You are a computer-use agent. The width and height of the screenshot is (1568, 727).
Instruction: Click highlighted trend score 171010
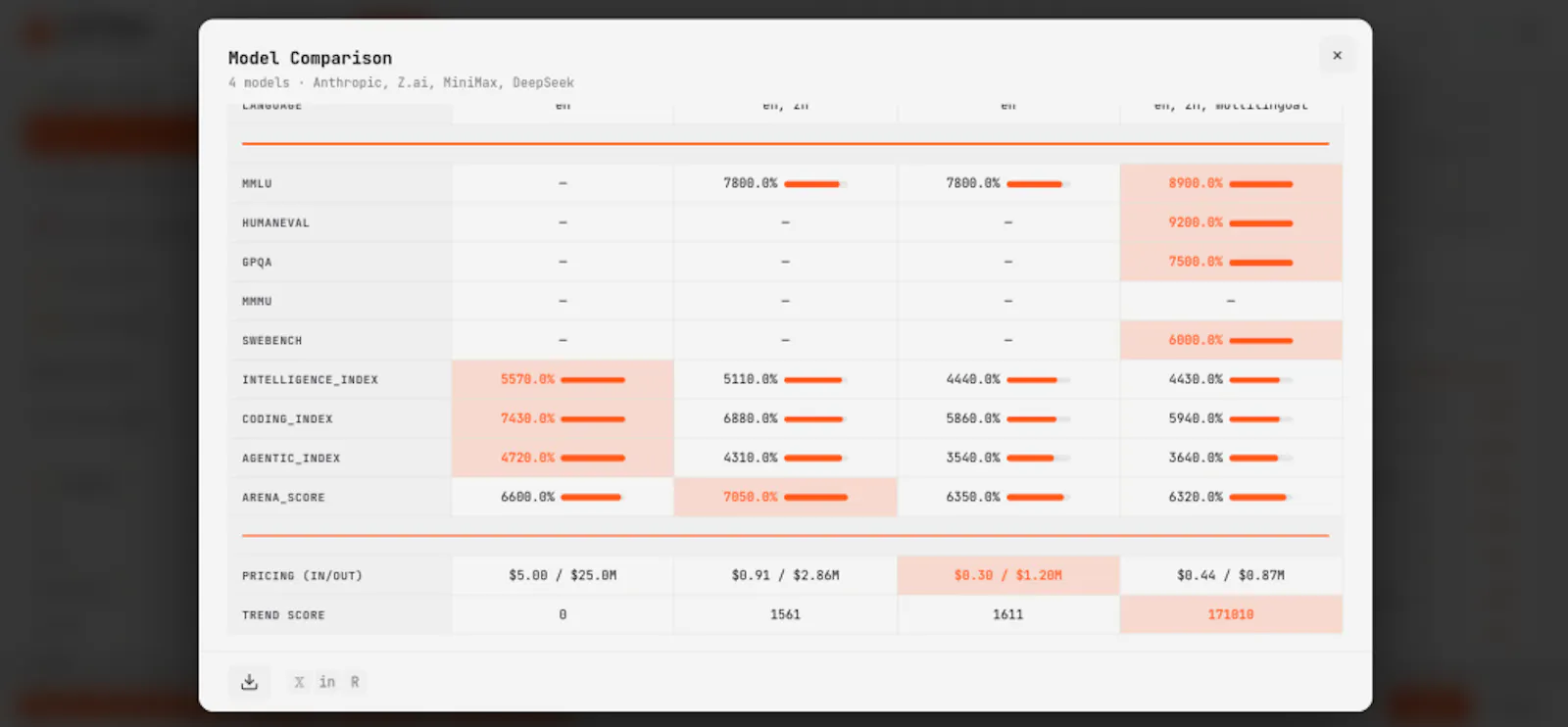tap(1231, 614)
